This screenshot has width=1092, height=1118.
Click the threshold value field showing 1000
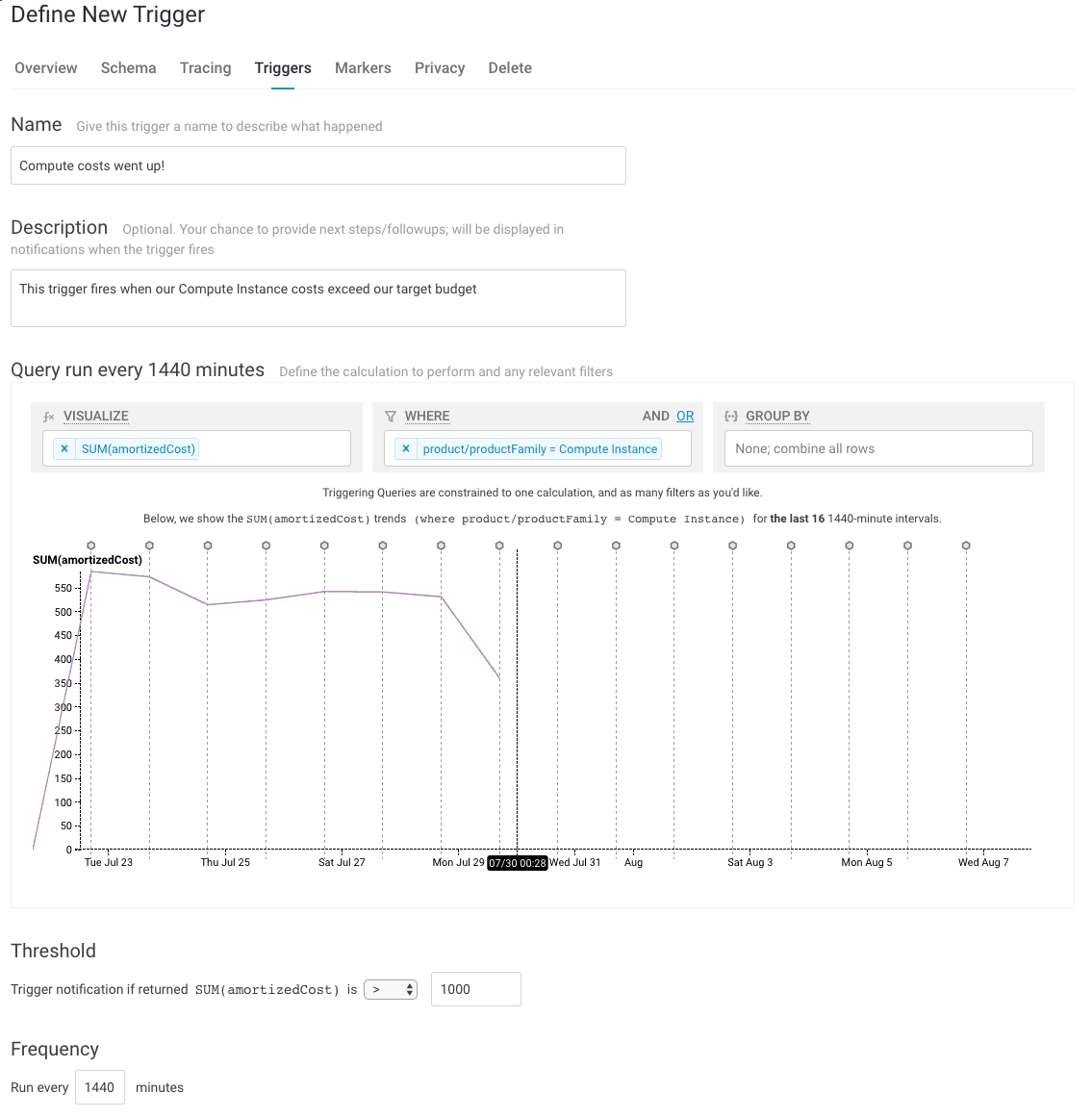pos(475,989)
